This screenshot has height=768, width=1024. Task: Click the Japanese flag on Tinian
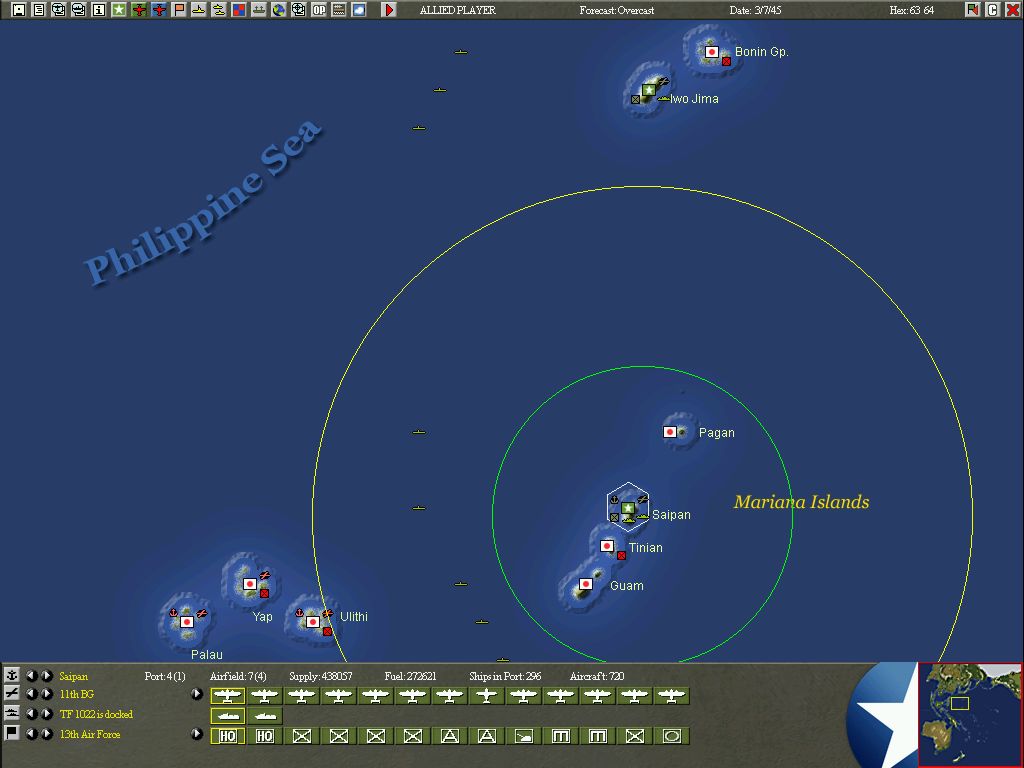click(607, 545)
